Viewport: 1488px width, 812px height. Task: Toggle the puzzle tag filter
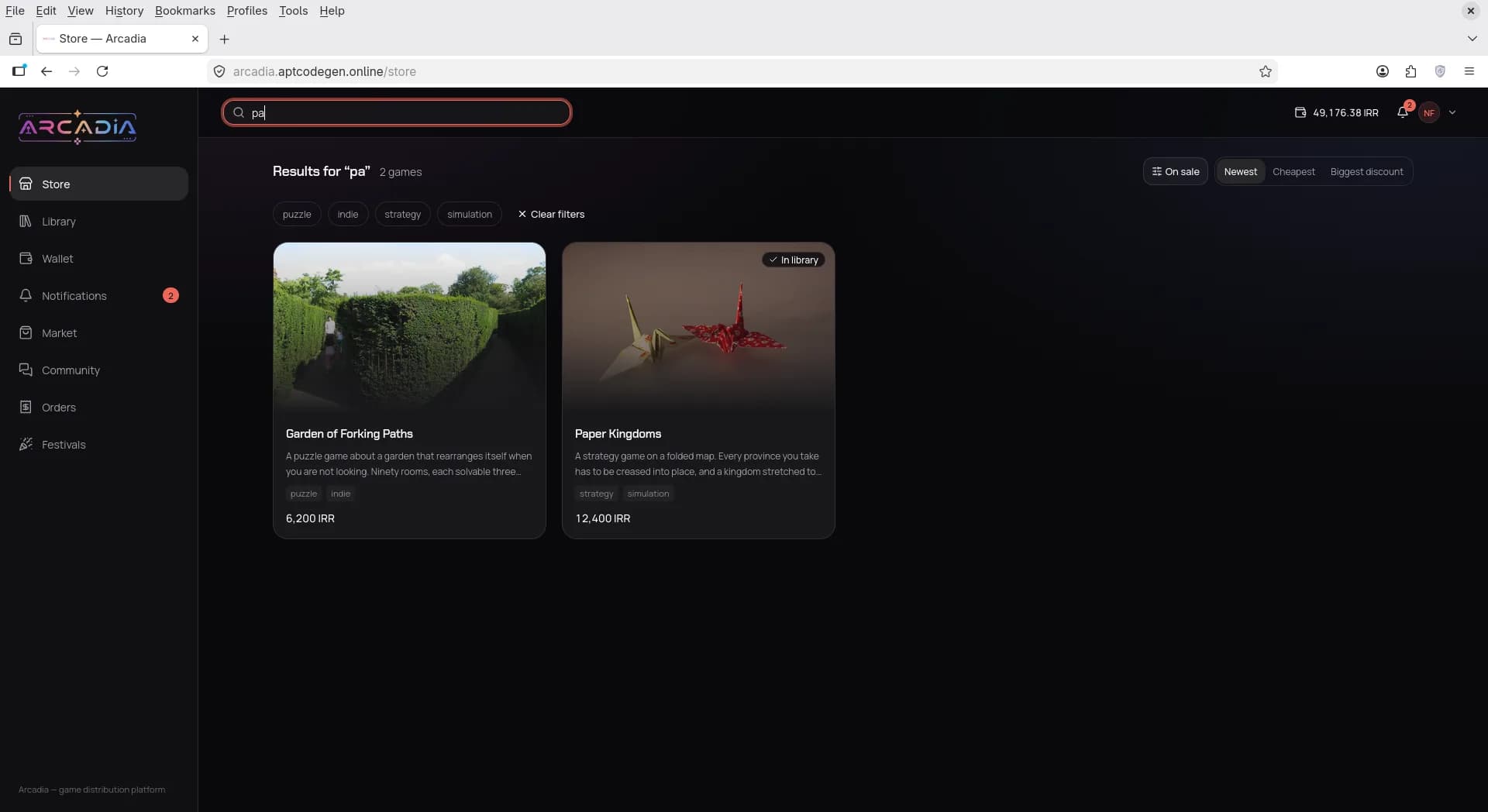[x=297, y=214]
